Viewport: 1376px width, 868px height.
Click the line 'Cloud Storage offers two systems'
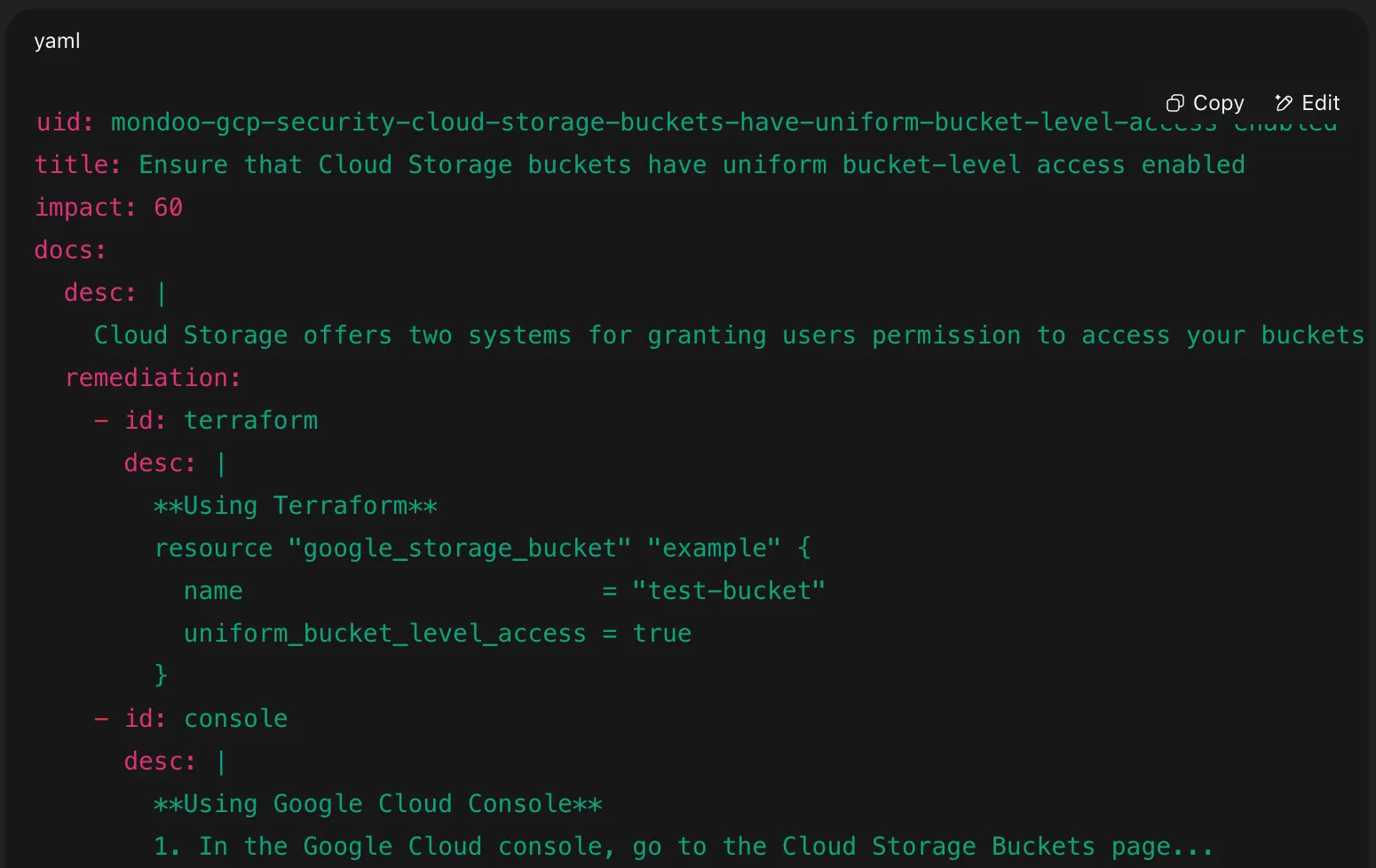729,335
